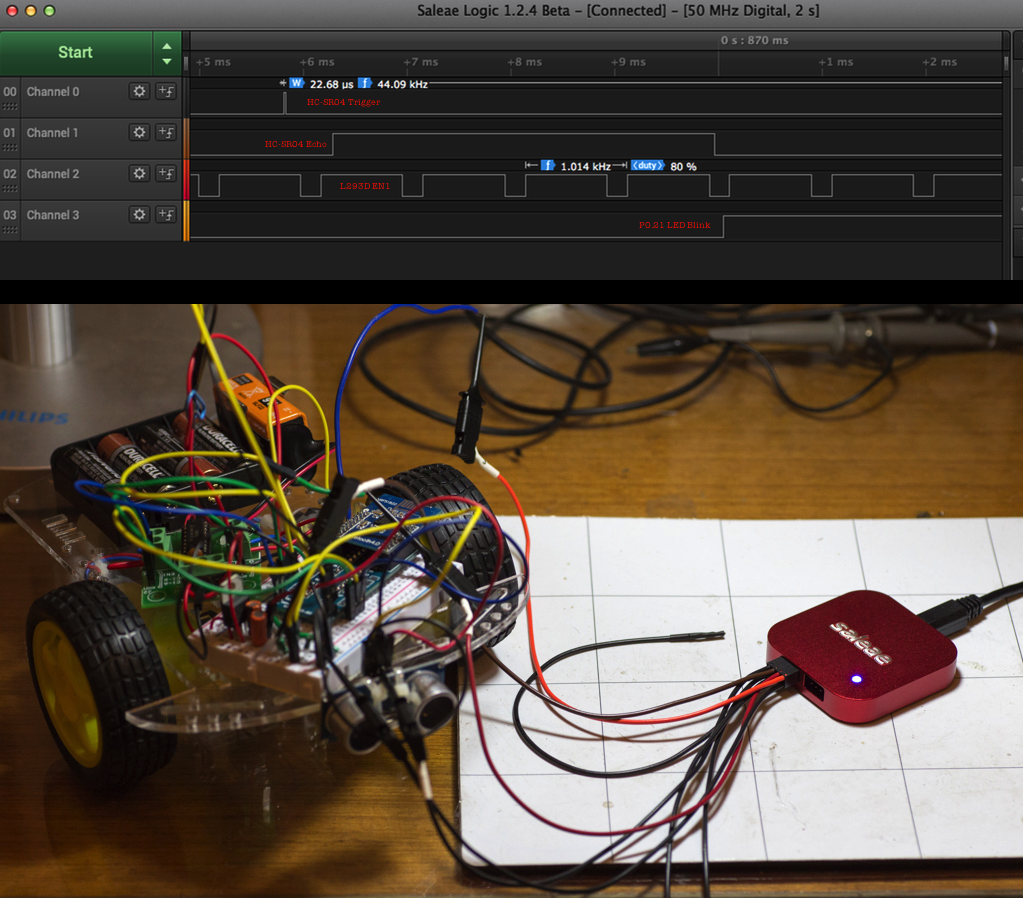Set trigger edge on Channel 0
This screenshot has height=898, width=1023.
[x=166, y=91]
